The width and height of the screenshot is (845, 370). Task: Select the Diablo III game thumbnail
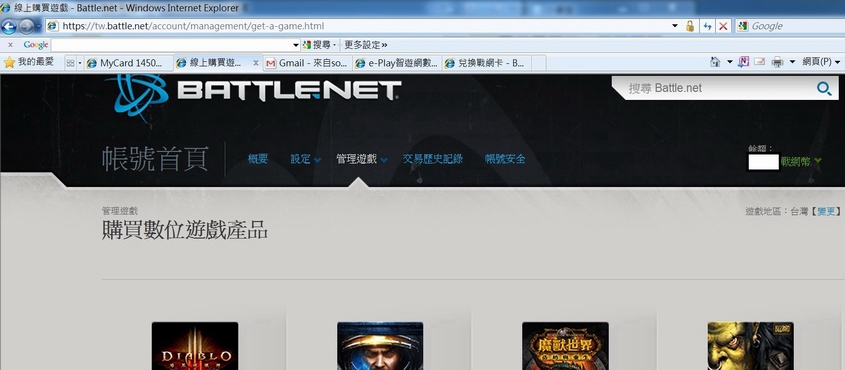tap(195, 346)
